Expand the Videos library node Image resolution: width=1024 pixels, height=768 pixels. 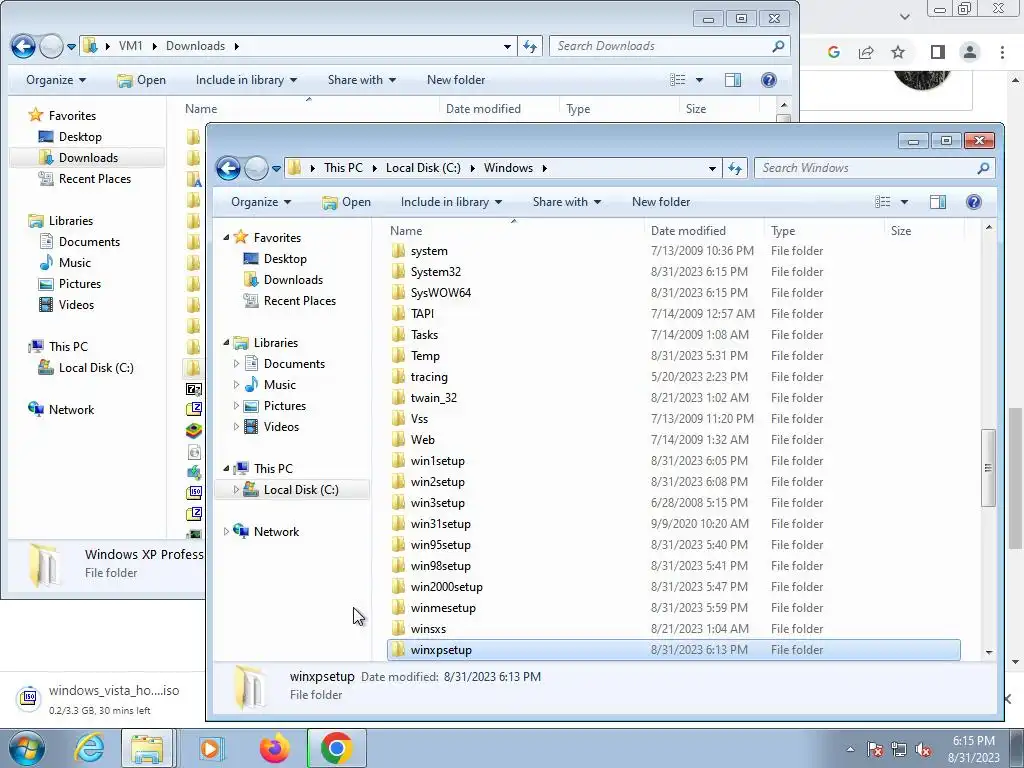(x=236, y=426)
